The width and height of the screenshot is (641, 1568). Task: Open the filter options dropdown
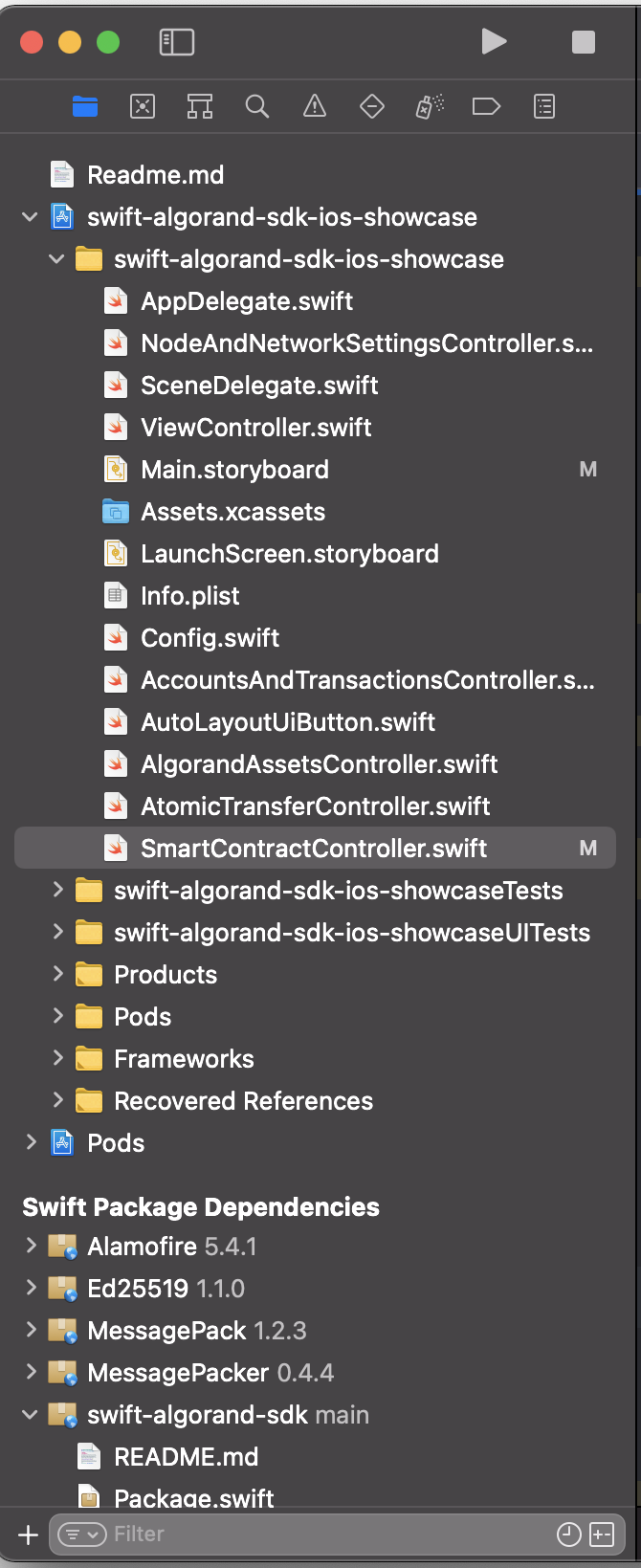click(x=81, y=1535)
